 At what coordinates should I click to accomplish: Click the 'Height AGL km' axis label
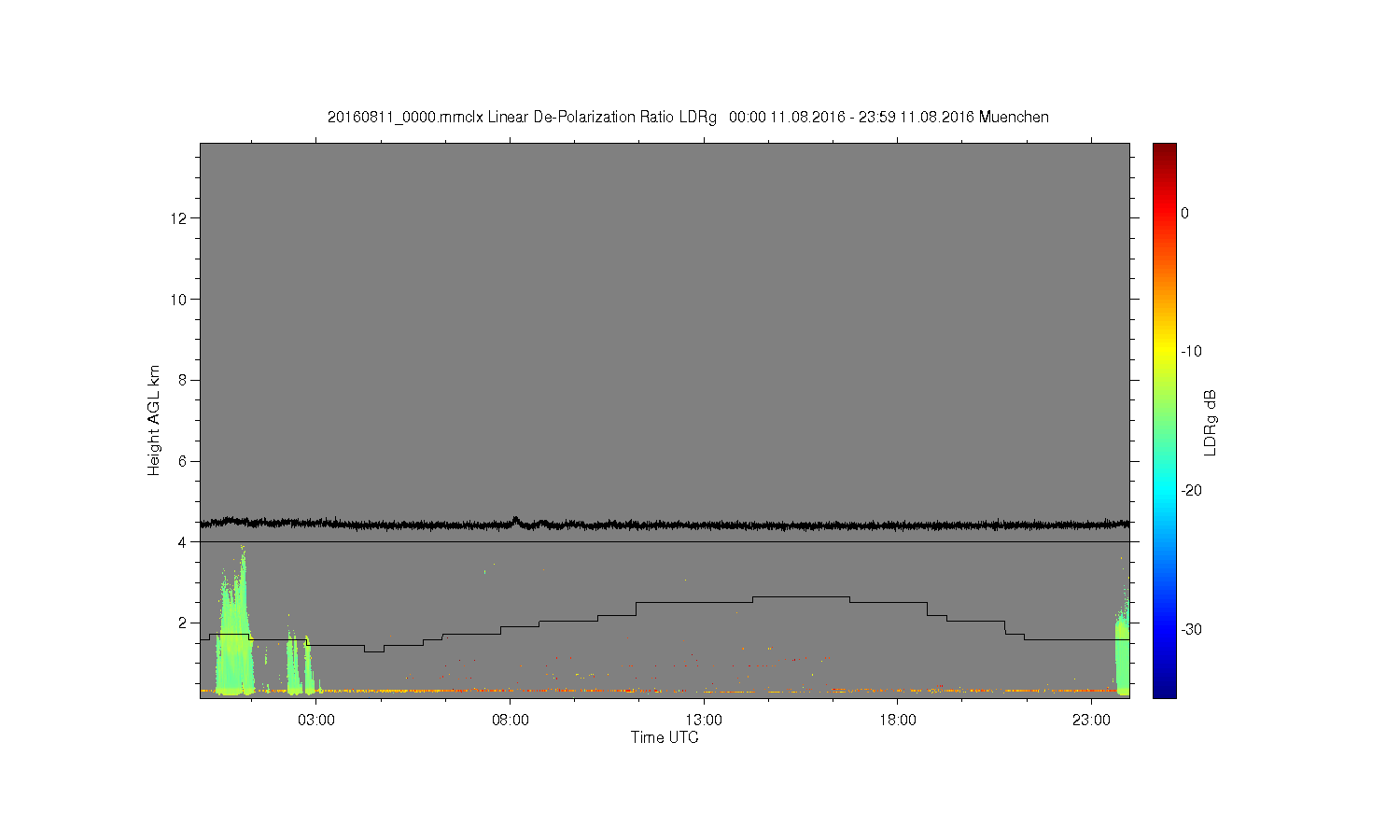point(154,420)
